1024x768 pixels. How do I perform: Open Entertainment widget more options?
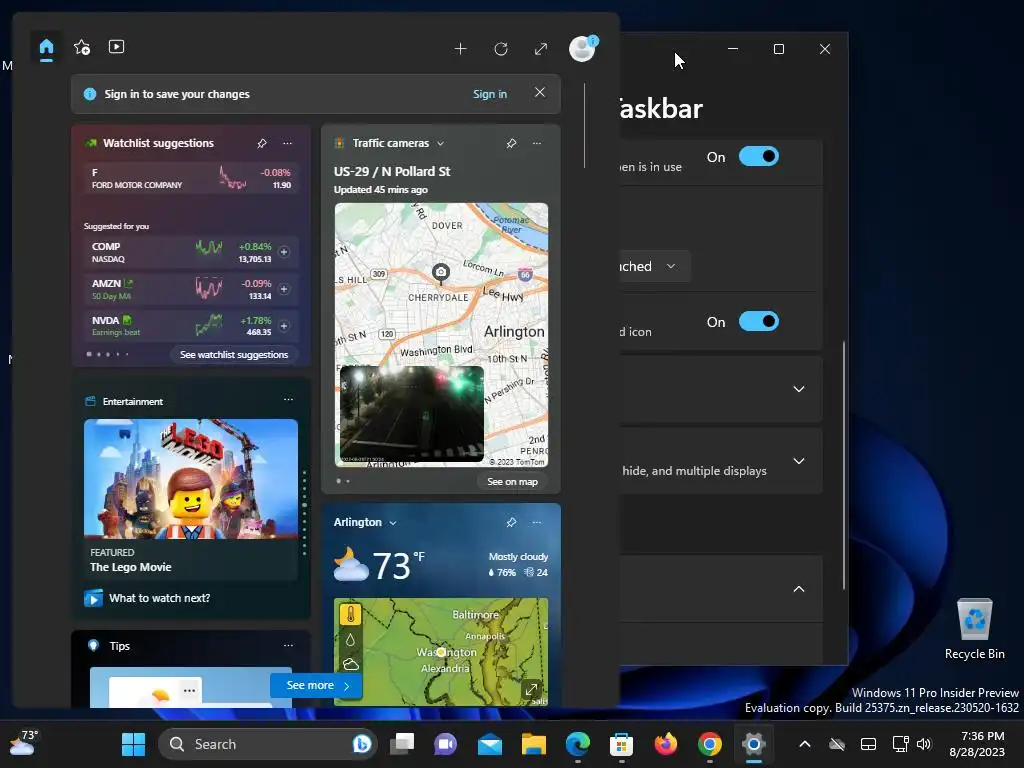288,400
